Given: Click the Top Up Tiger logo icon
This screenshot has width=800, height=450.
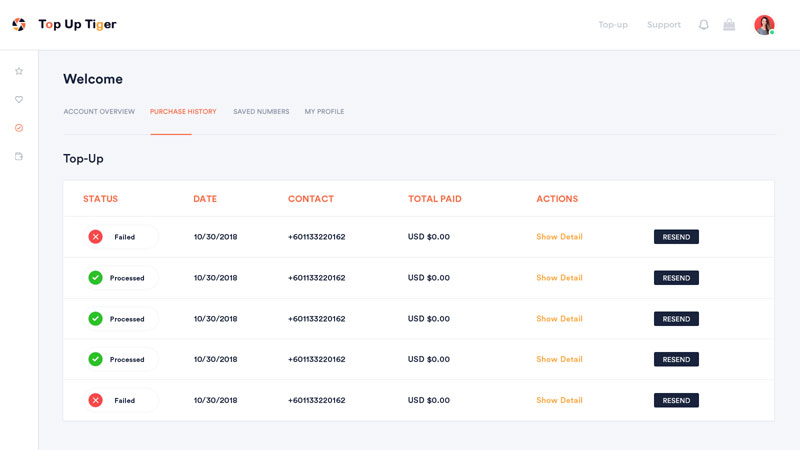Looking at the screenshot, I should (x=19, y=25).
